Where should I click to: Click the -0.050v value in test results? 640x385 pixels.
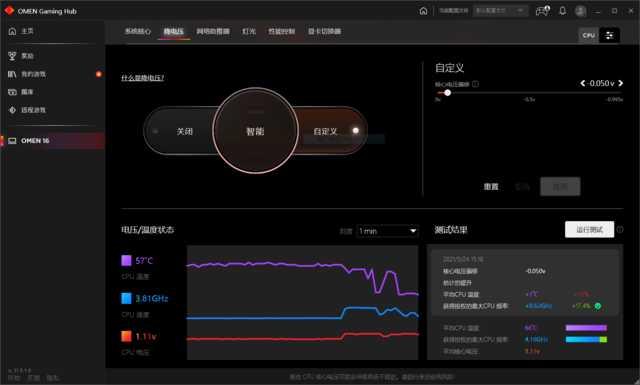536,271
